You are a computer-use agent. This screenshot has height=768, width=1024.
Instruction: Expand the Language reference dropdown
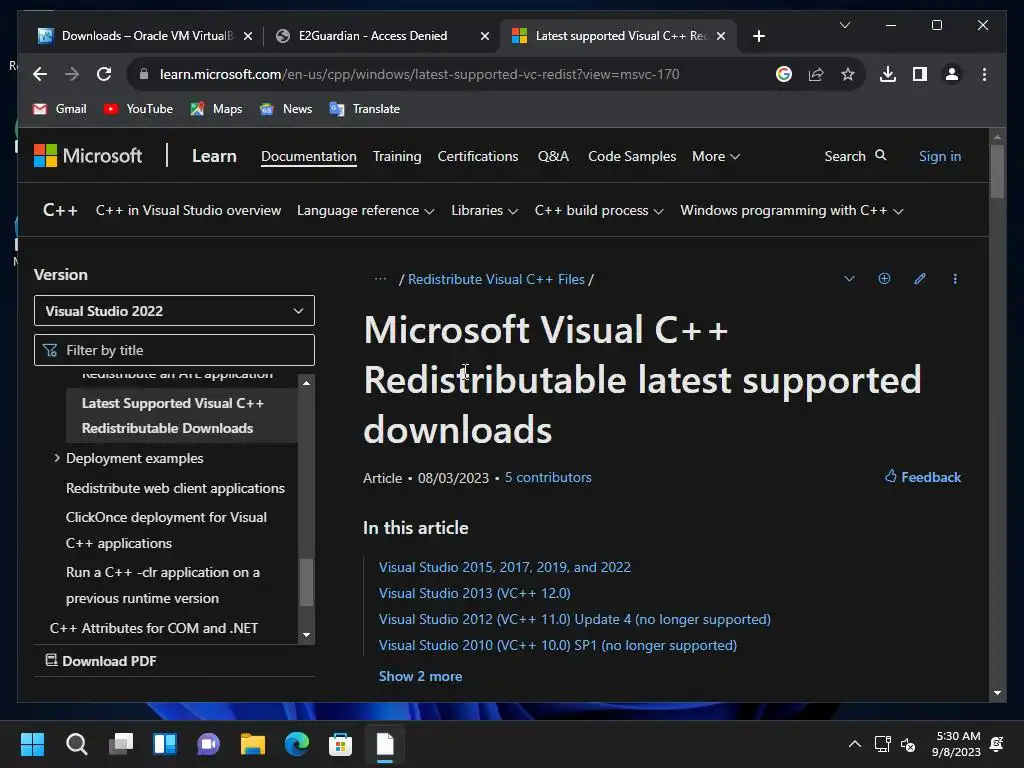point(365,210)
